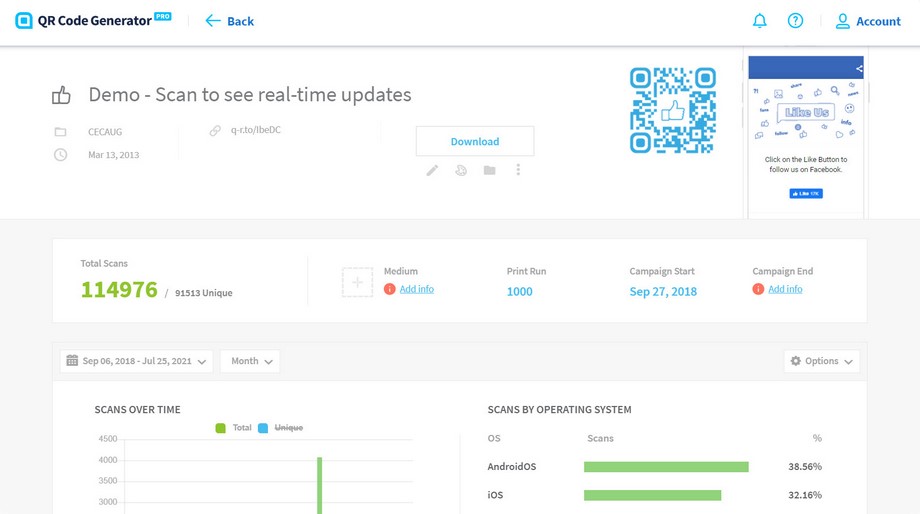Open the three-dot more options menu
The image size is (920, 514).
518,171
